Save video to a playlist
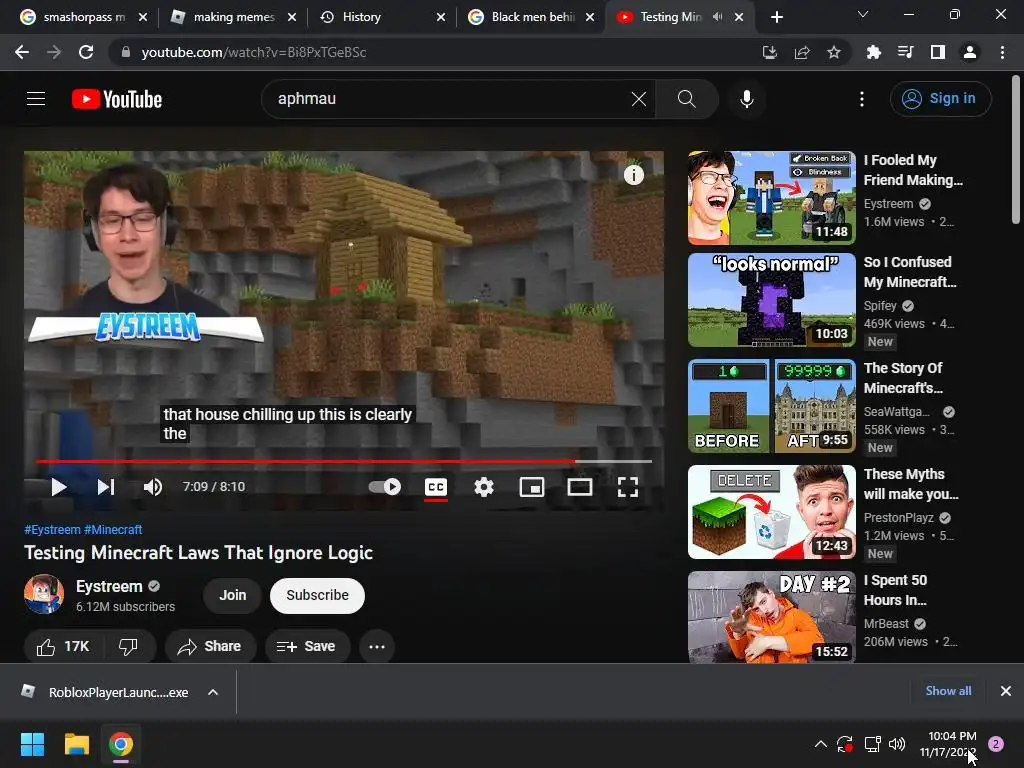This screenshot has height=768, width=1024. [x=306, y=647]
